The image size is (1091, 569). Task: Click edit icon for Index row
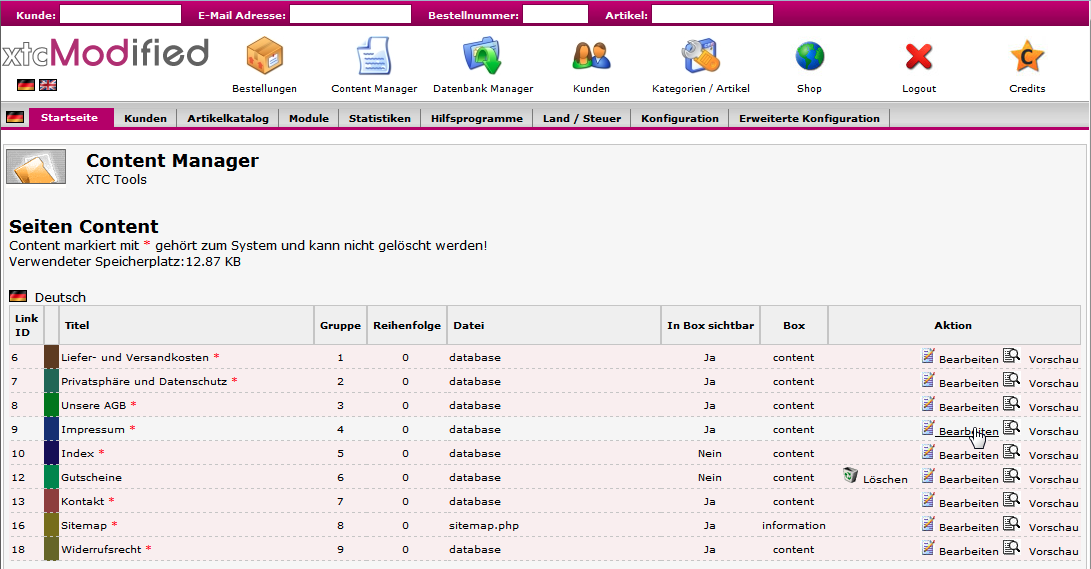point(928,451)
